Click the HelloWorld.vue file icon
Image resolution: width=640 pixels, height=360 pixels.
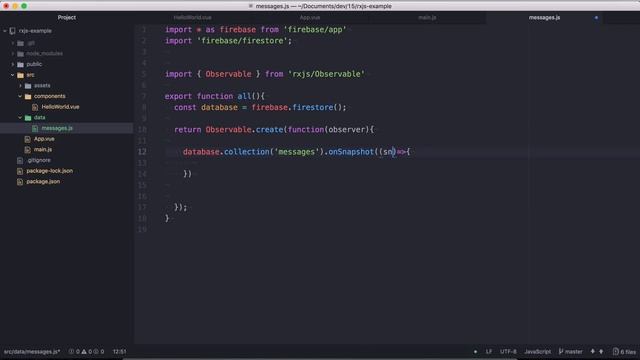pyautogui.click(x=35, y=107)
